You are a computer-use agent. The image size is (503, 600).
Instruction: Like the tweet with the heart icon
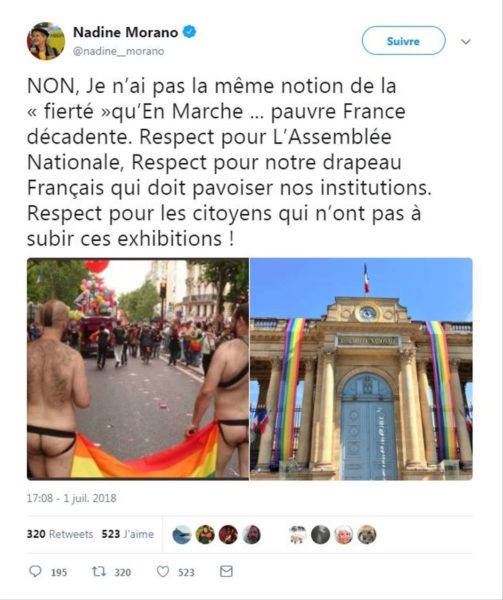pyautogui.click(x=163, y=572)
